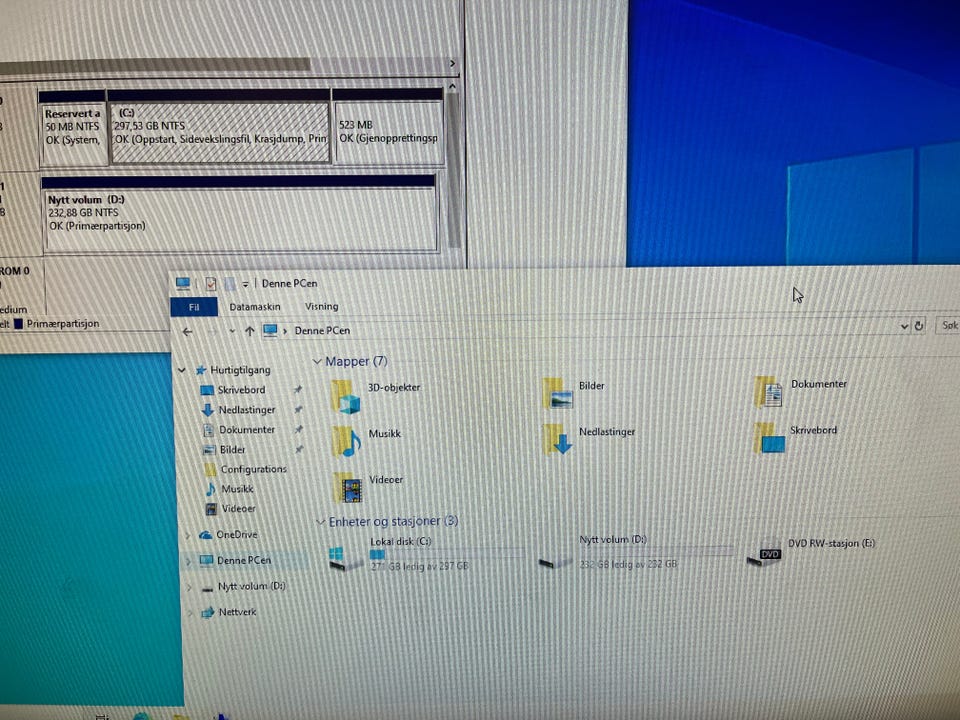
Task: Click Denne PCen breadcrumb in address bar
Action: [322, 331]
